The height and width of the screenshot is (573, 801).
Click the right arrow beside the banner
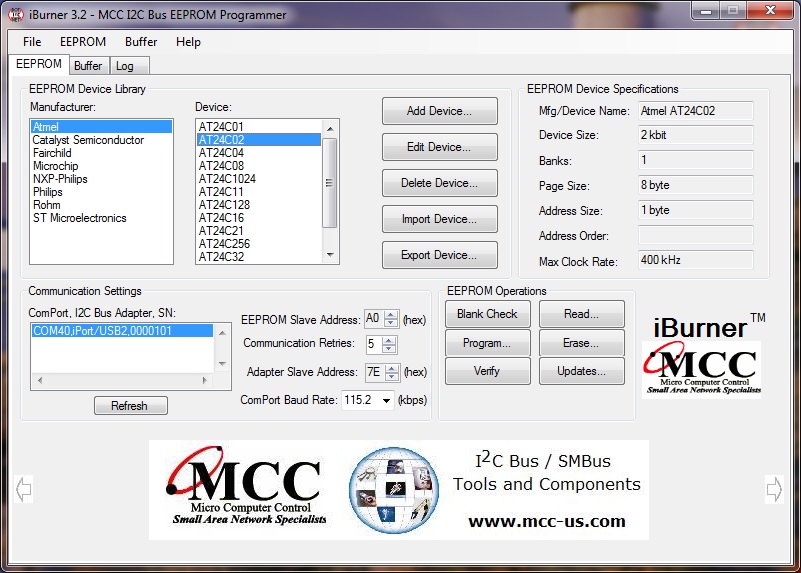[x=774, y=489]
